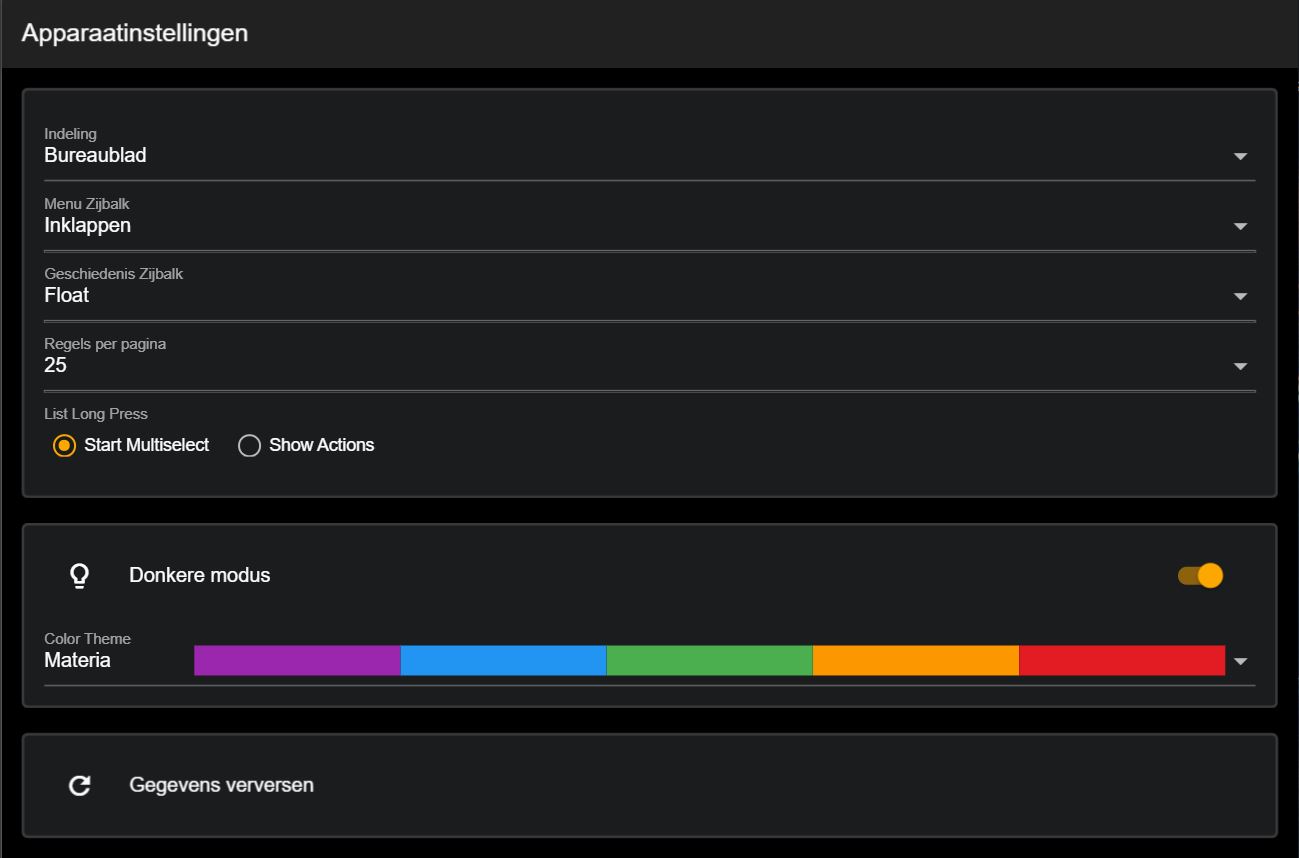Open the Menu Zijbalk dropdown
Screen dimensions: 1299x858
pyautogui.click(x=1240, y=226)
